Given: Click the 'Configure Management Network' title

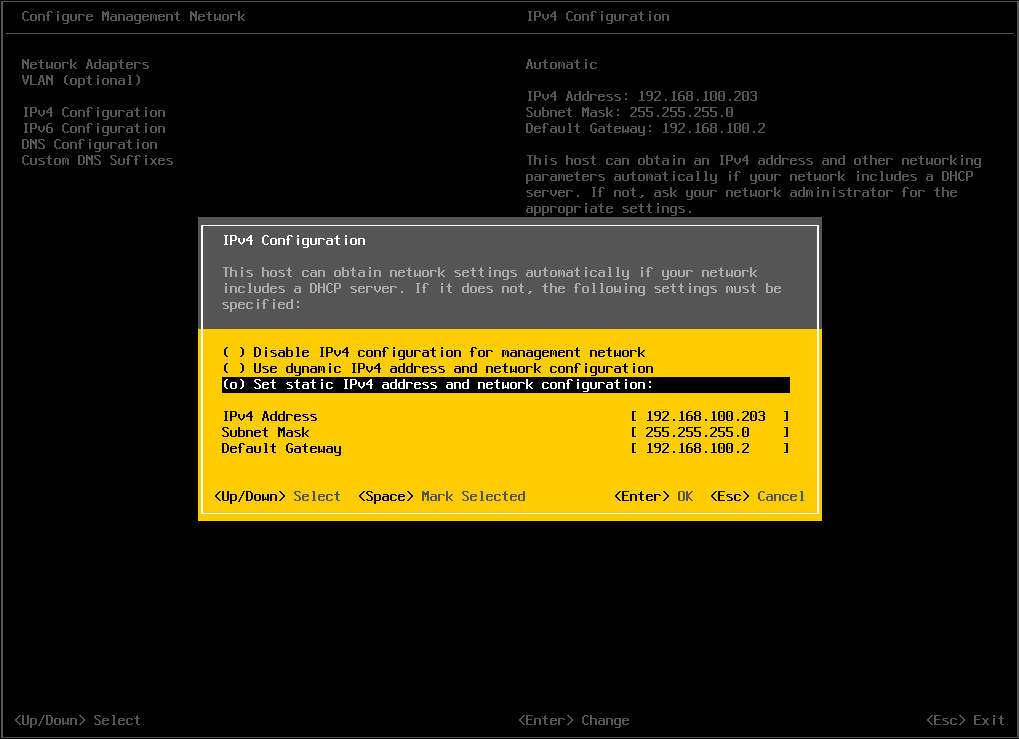Looking at the screenshot, I should click(x=133, y=16).
